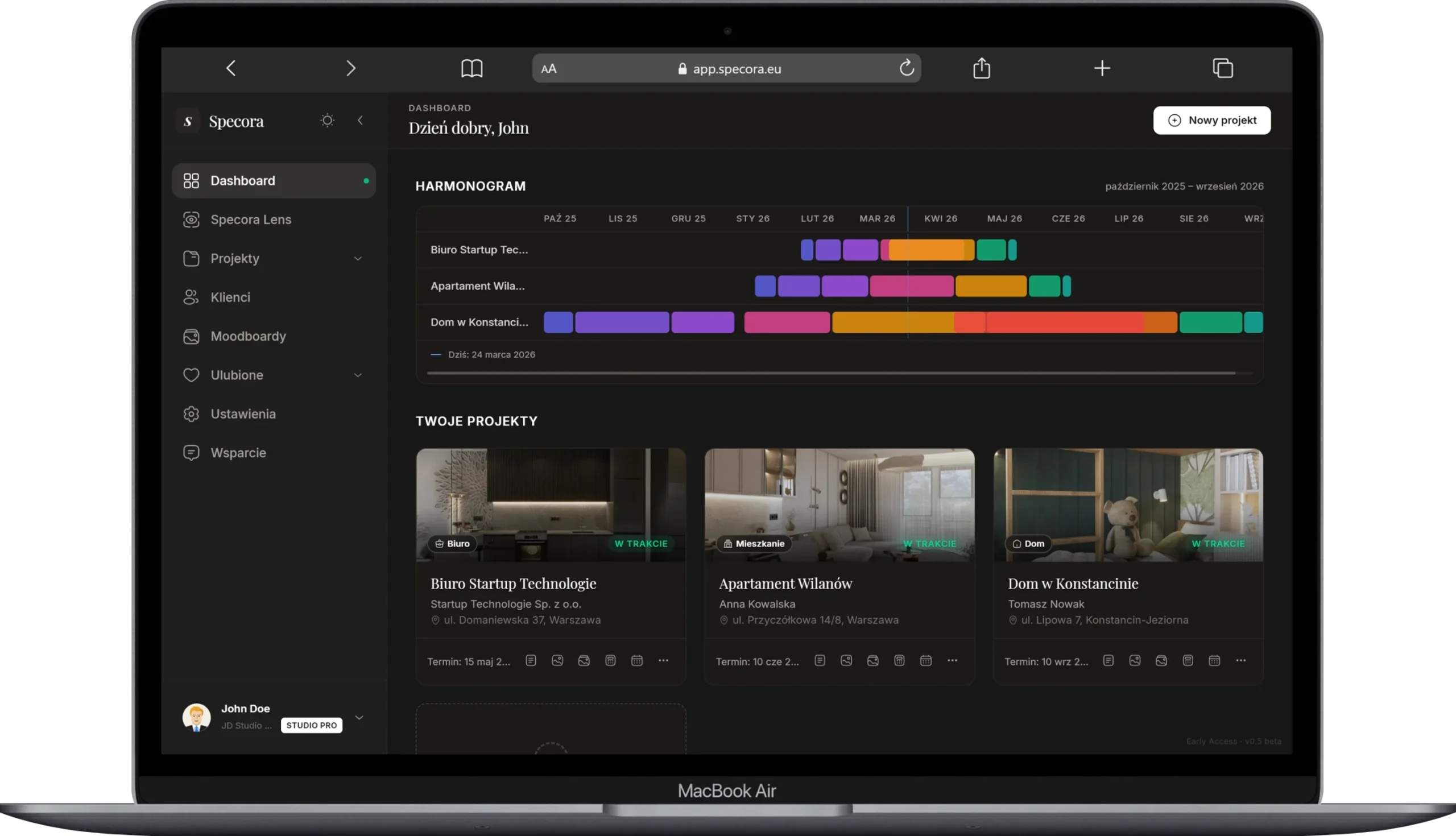Open more options on Apartament Wilanów card
This screenshot has height=836, width=1456.
[952, 660]
